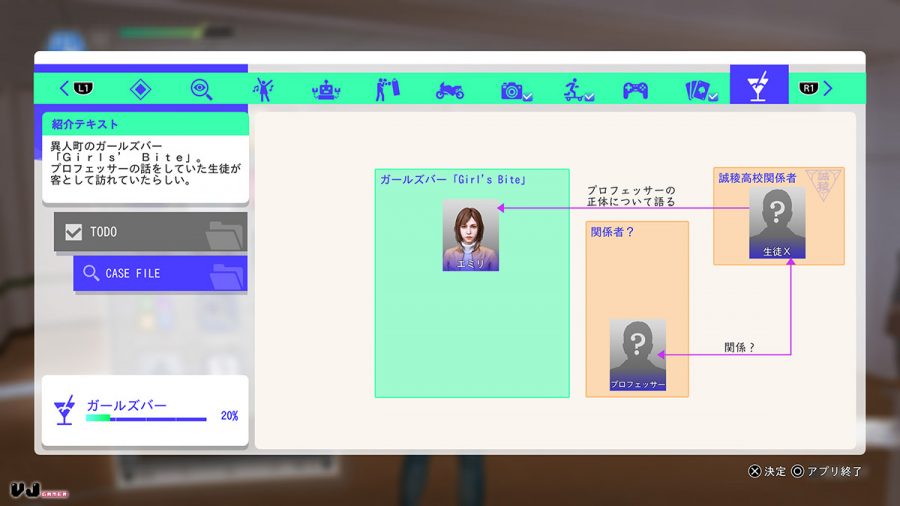Select the dancing figure tab icon

point(263,89)
